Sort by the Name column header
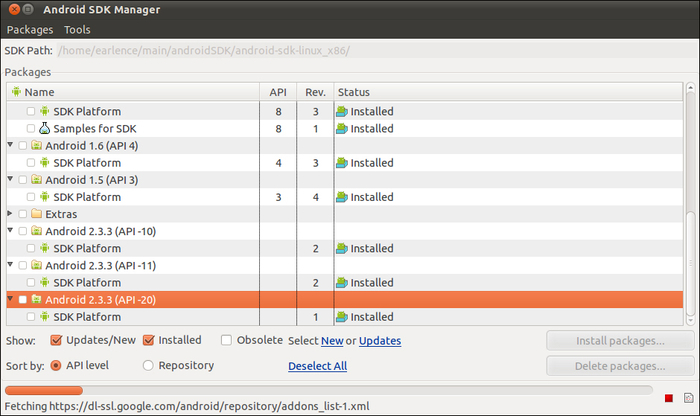This screenshot has width=700, height=416. tap(133, 92)
